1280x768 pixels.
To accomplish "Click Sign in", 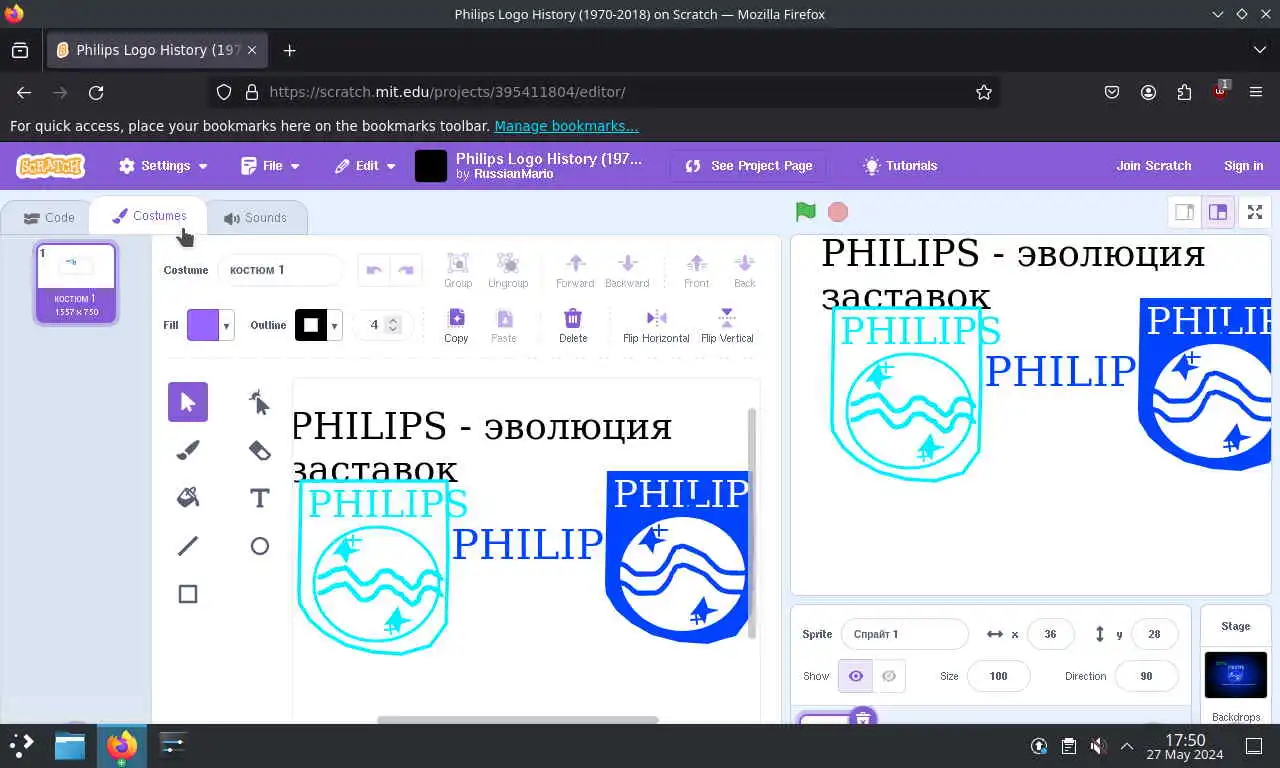I will click(x=1243, y=166).
